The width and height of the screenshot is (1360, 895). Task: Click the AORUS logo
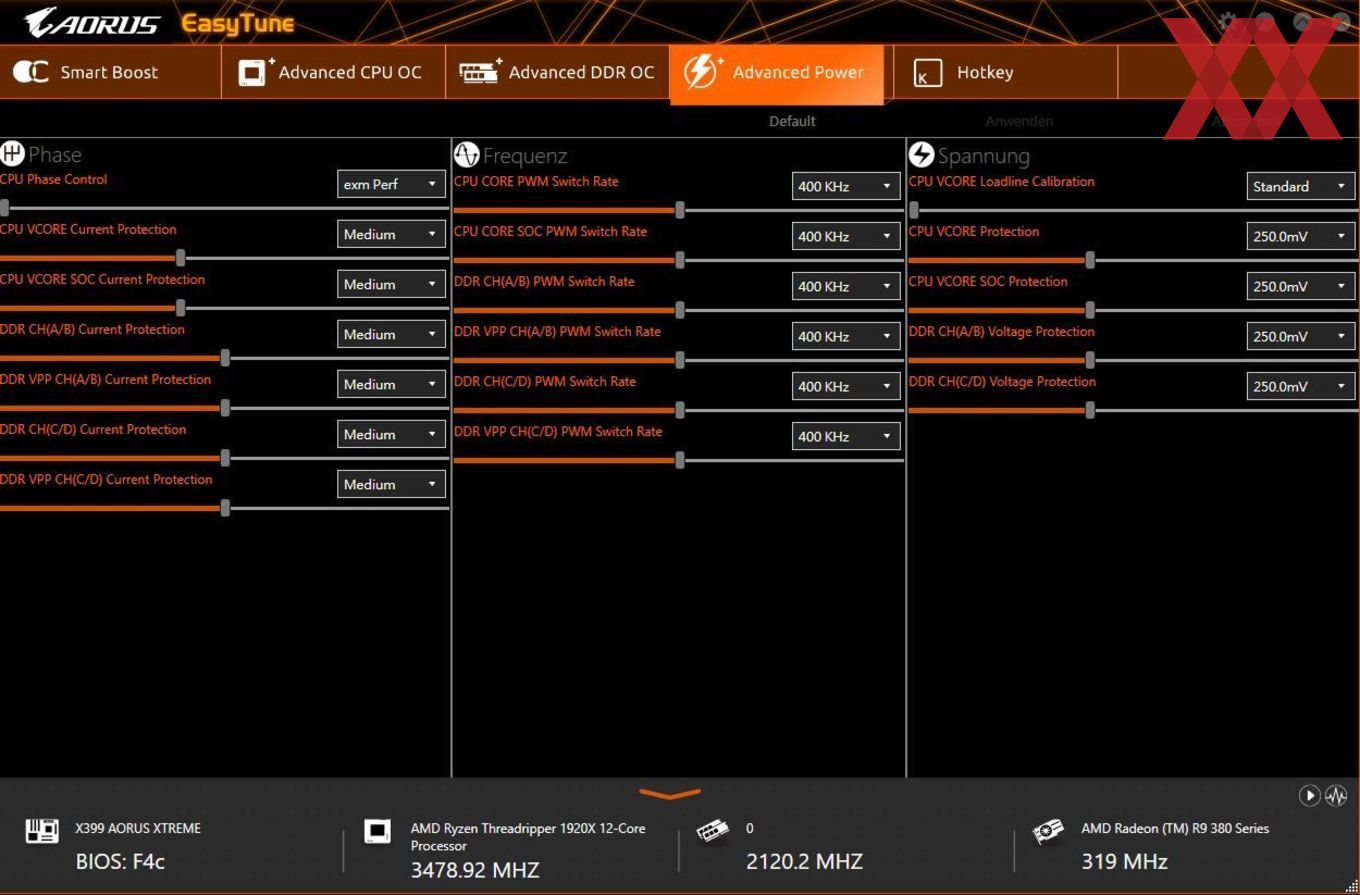pyautogui.click(x=92, y=22)
